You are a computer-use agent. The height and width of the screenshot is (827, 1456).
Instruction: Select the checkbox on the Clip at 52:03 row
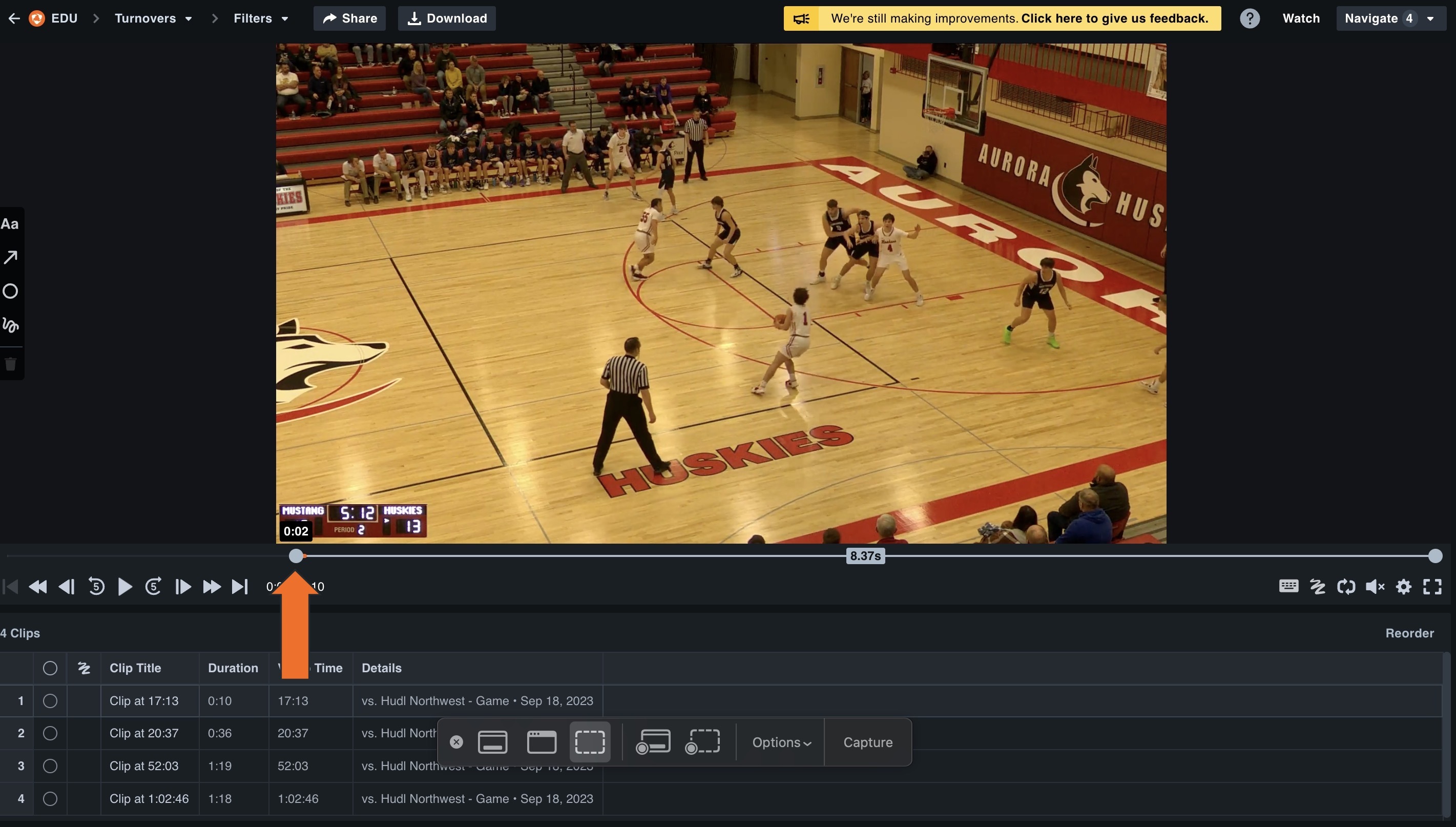(50, 766)
